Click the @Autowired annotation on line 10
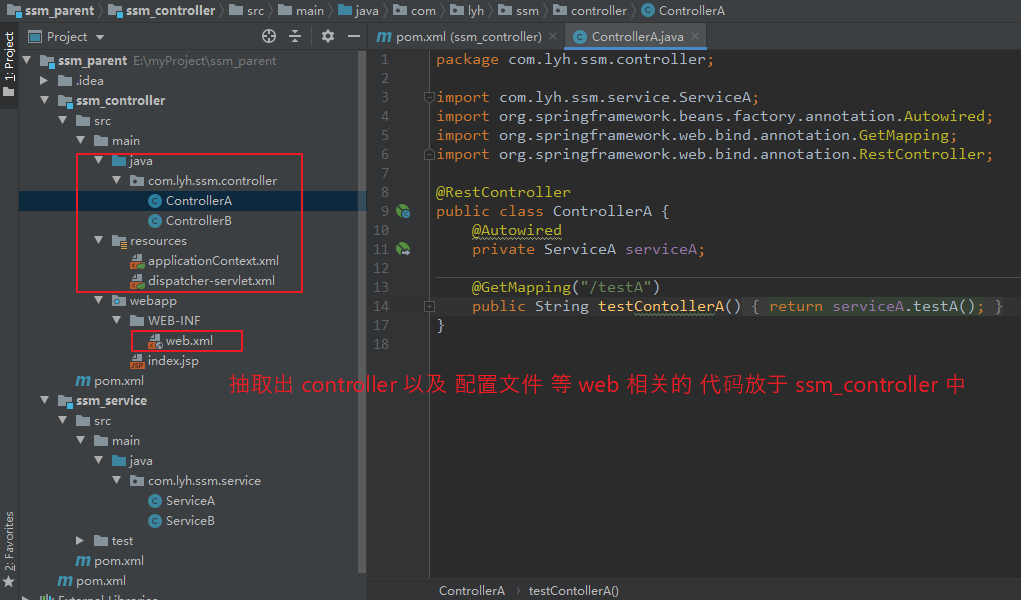1021x600 pixels. click(516, 230)
